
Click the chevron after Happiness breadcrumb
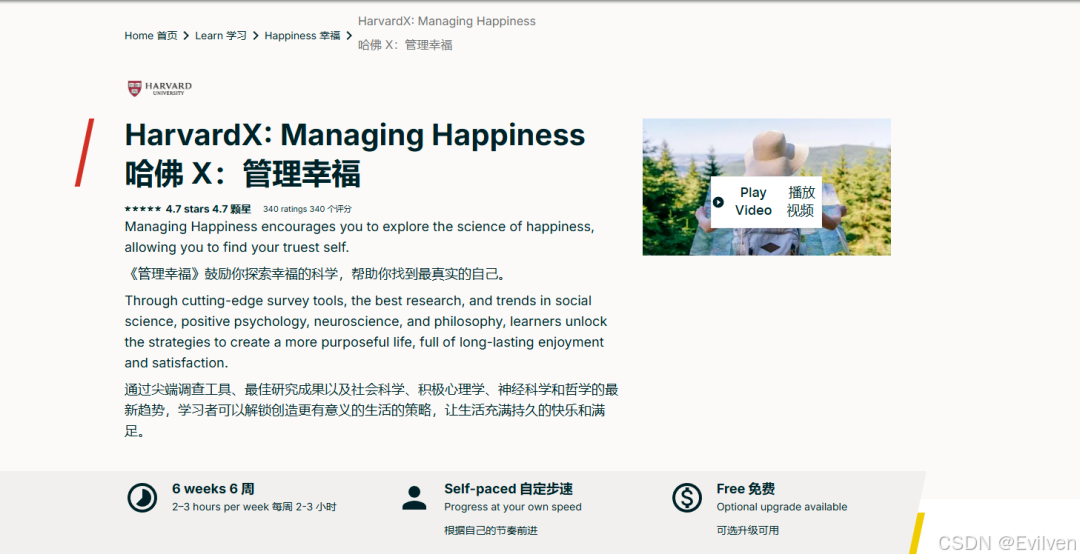349,36
